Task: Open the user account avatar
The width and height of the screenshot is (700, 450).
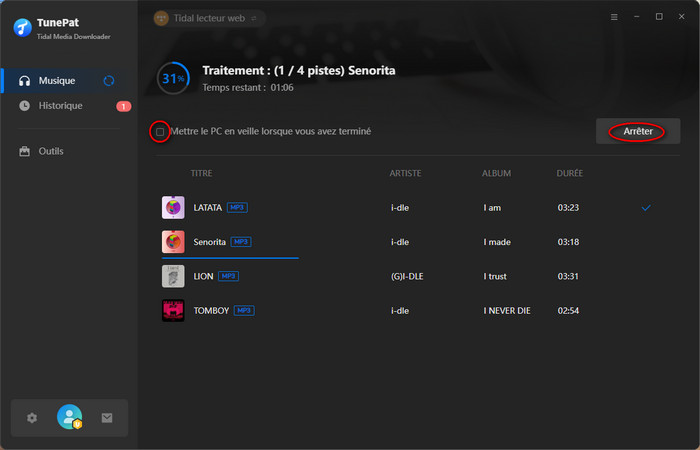Action: 70,417
